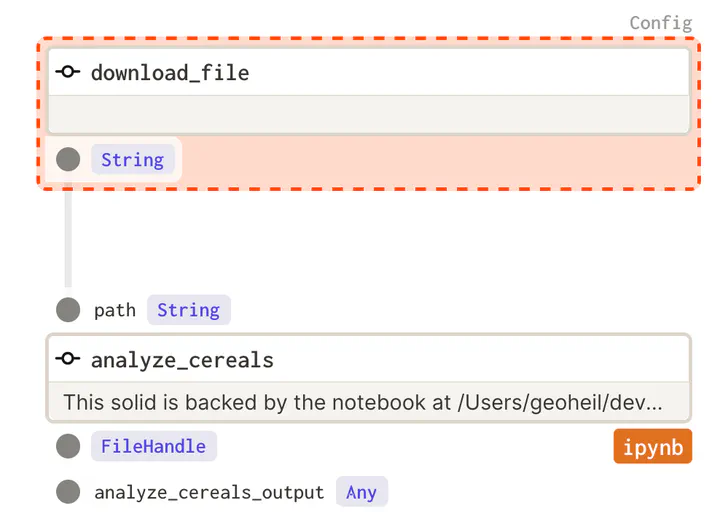Click the String type tag beside path
This screenshot has width=720, height=519.
(x=188, y=310)
